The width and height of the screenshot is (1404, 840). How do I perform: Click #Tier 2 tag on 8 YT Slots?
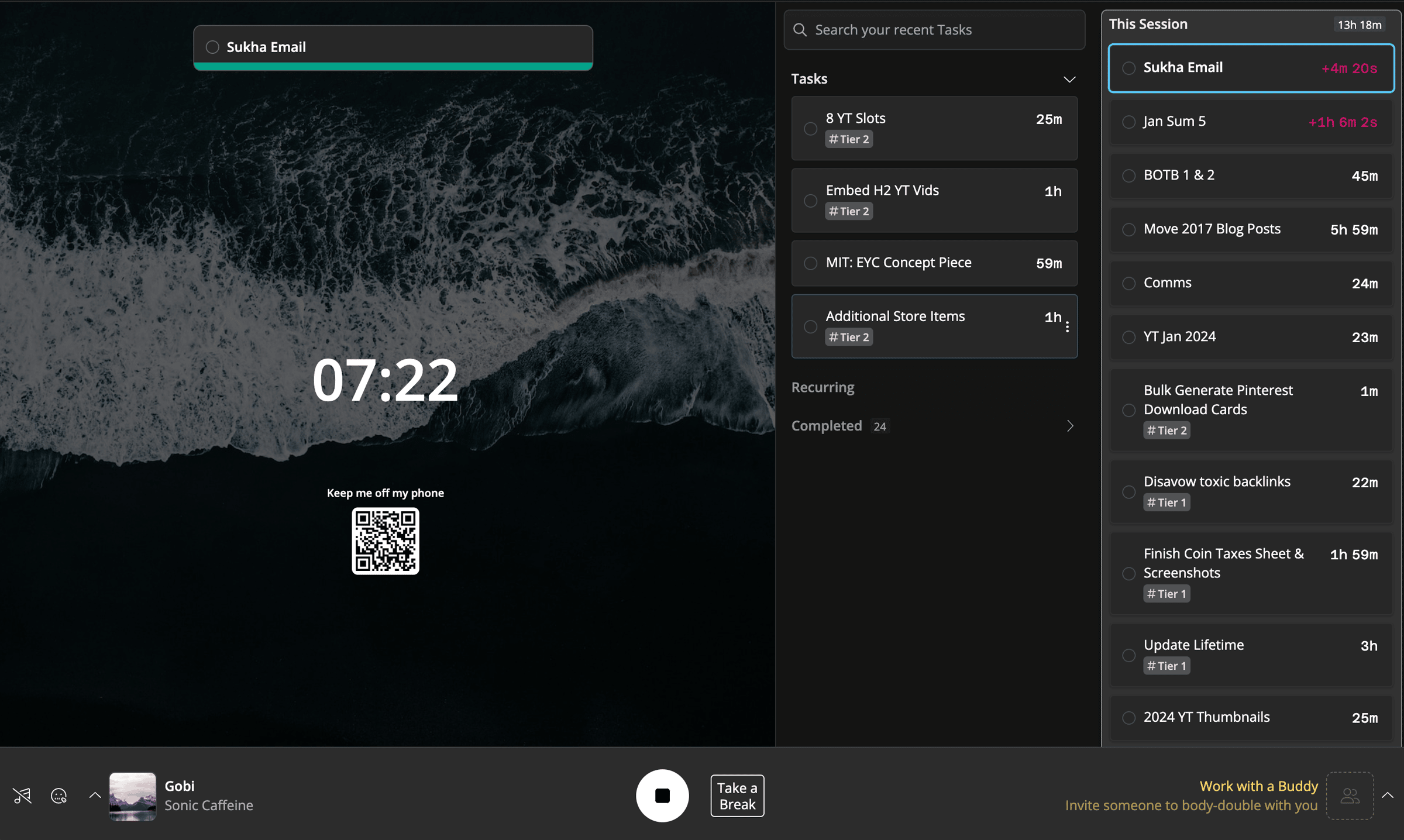849,139
